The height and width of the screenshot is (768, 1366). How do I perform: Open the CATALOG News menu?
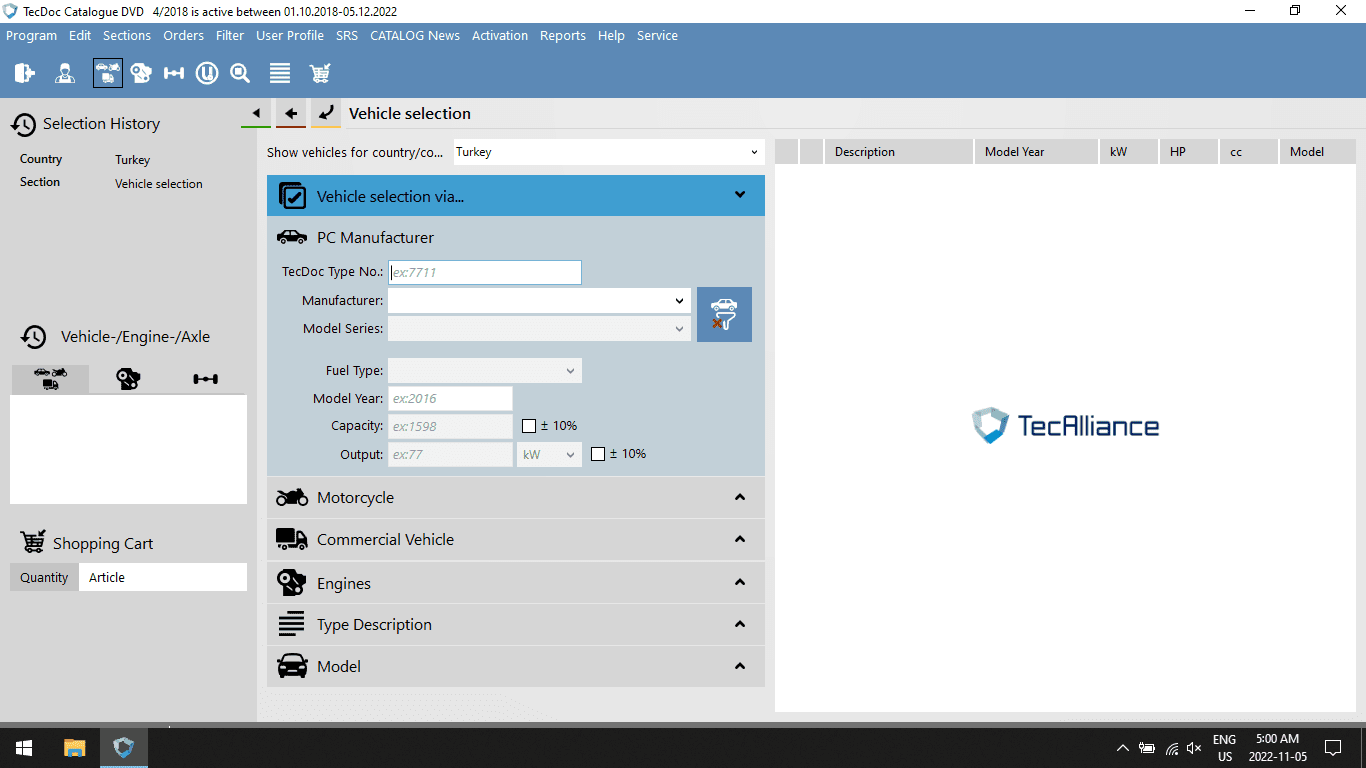415,35
